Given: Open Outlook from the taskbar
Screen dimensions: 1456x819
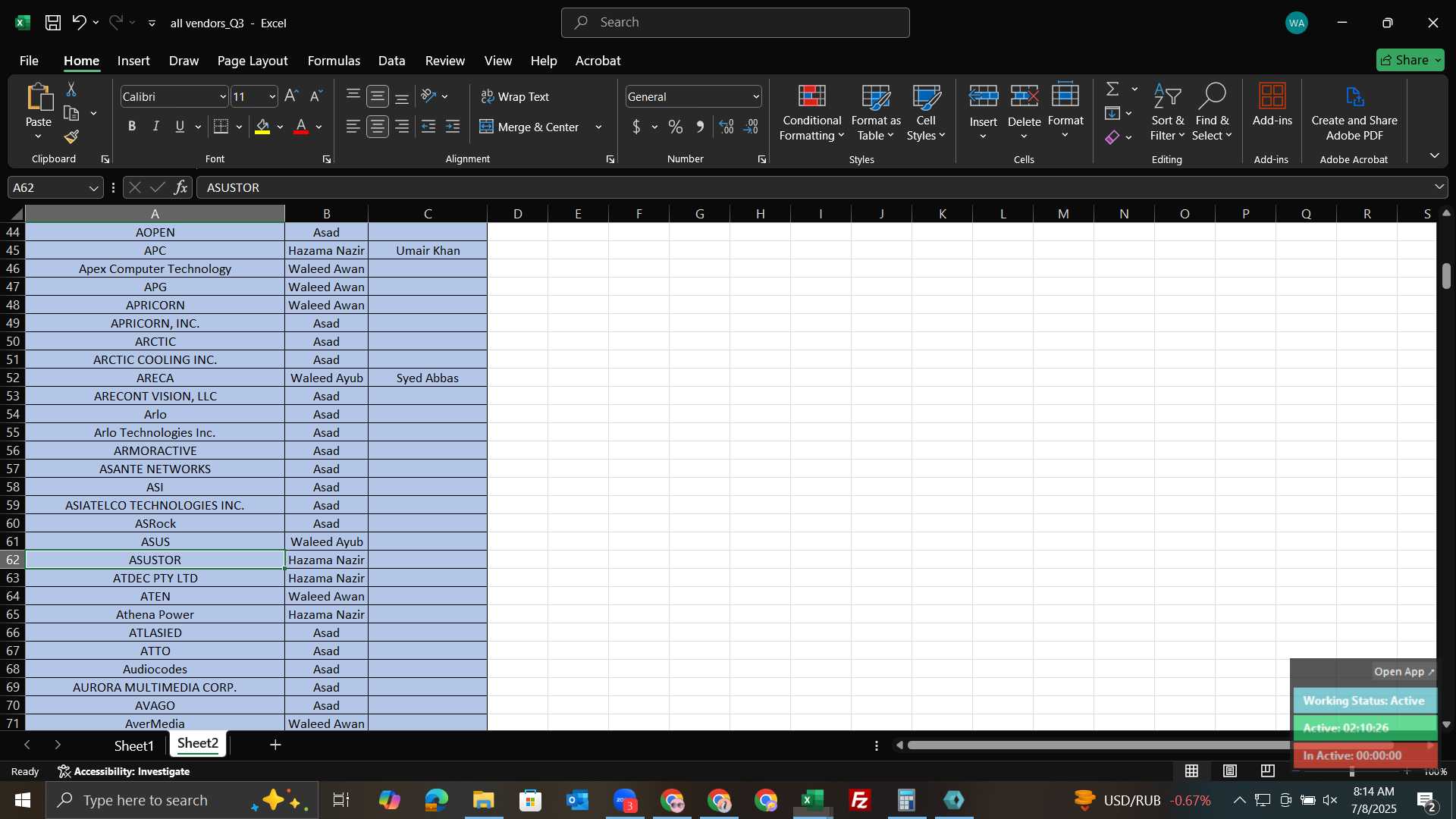Looking at the screenshot, I should [x=578, y=800].
